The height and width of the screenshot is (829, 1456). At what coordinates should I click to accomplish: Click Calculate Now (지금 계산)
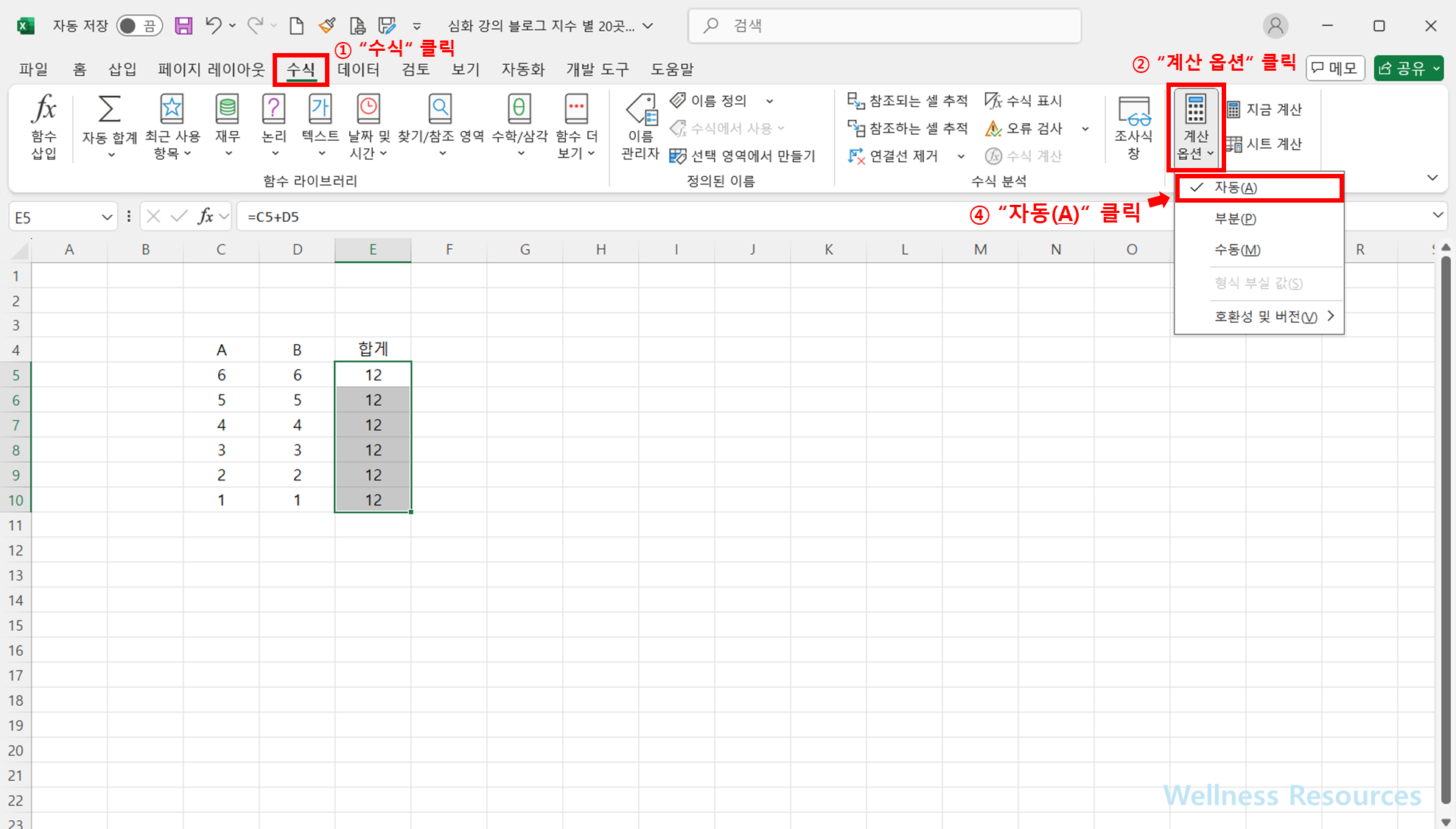(1264, 110)
